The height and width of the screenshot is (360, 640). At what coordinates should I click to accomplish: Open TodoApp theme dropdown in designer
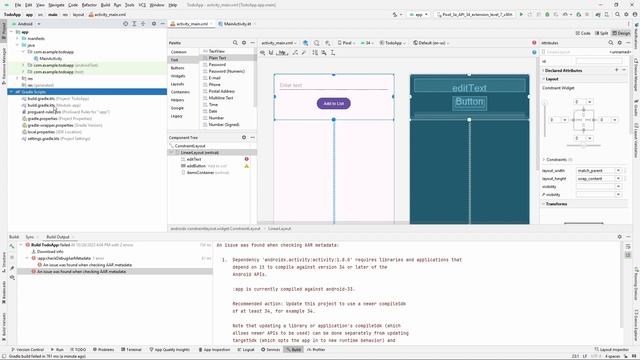(x=393, y=42)
